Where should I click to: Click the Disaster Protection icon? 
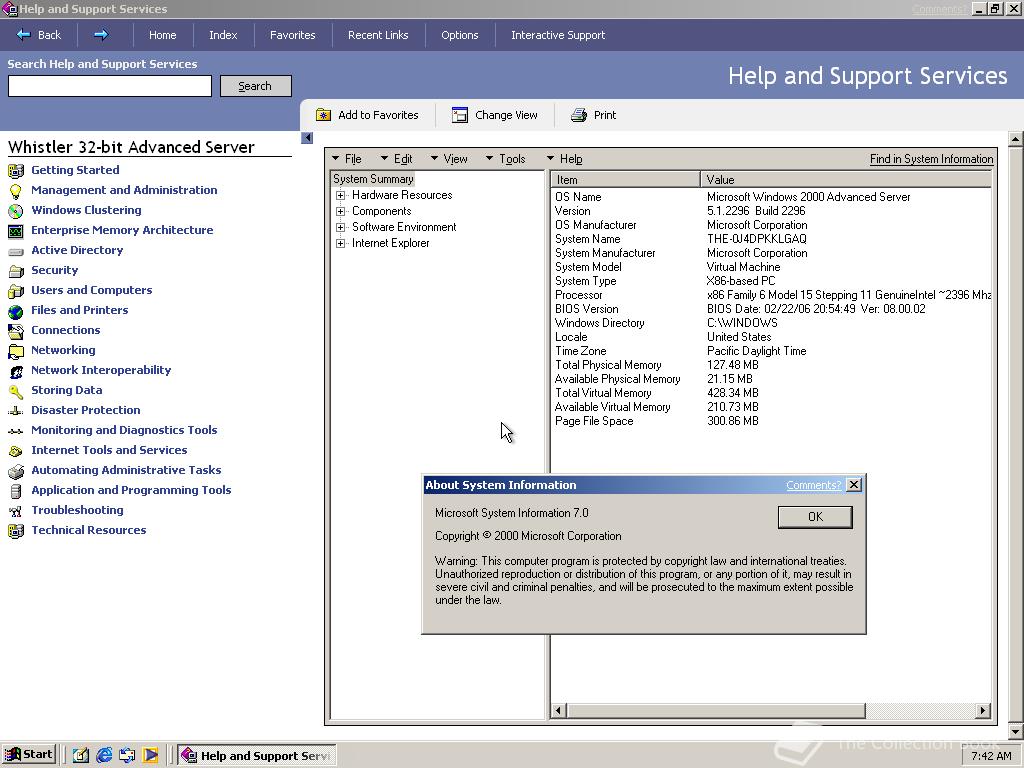click(x=16, y=411)
